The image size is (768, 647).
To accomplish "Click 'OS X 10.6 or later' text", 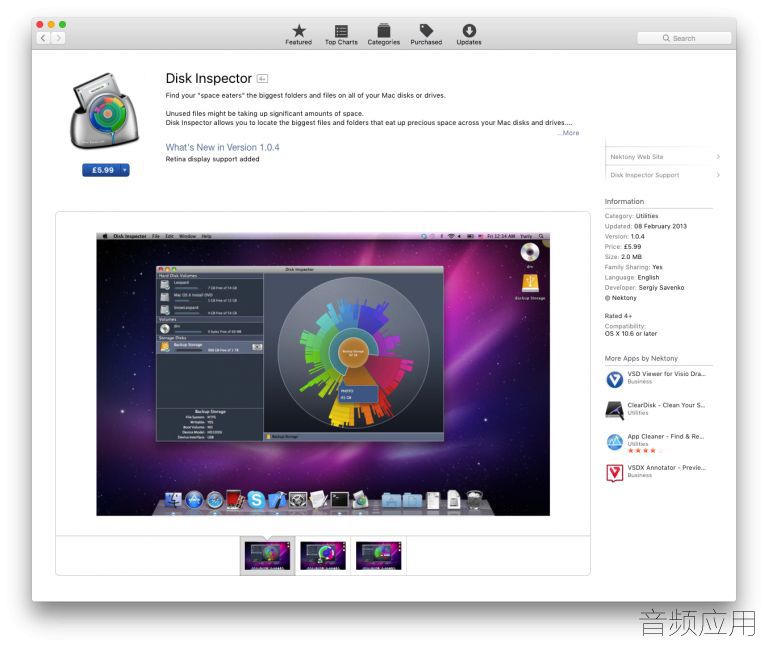I will click(x=631, y=334).
